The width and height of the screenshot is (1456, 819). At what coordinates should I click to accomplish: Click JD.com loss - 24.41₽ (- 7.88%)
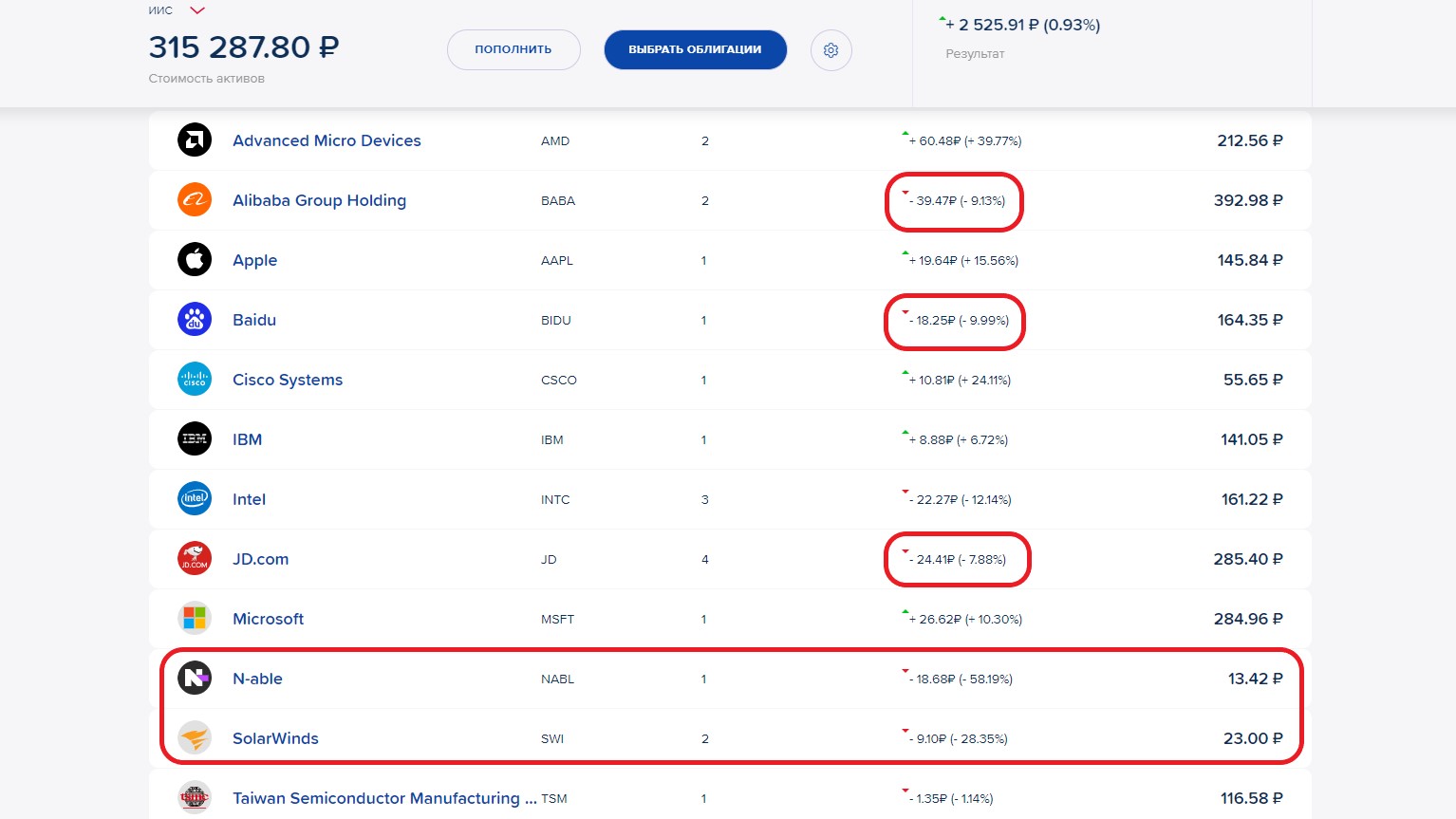957,560
